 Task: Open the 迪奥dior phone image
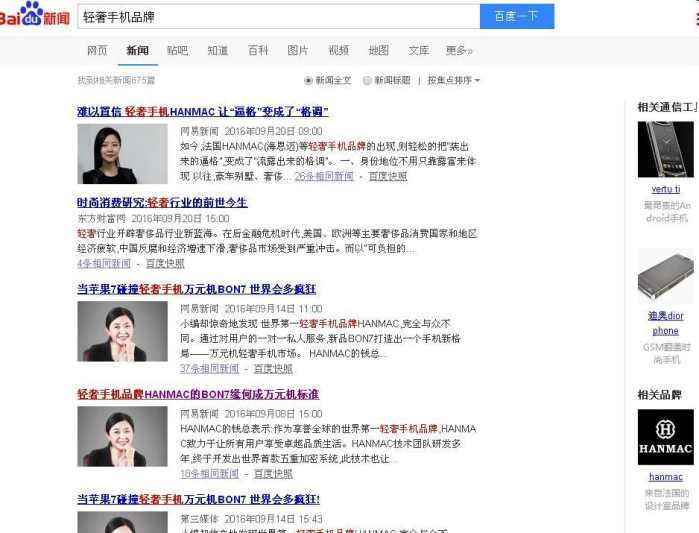[x=666, y=276]
